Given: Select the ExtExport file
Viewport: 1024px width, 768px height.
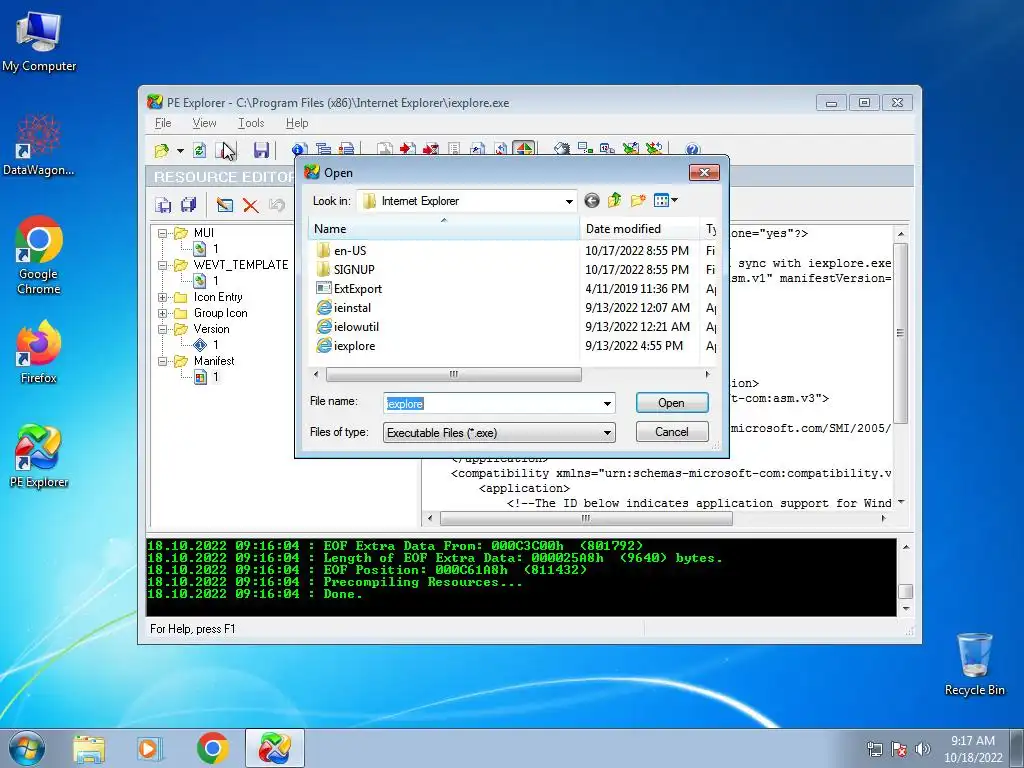Looking at the screenshot, I should click(x=357, y=289).
